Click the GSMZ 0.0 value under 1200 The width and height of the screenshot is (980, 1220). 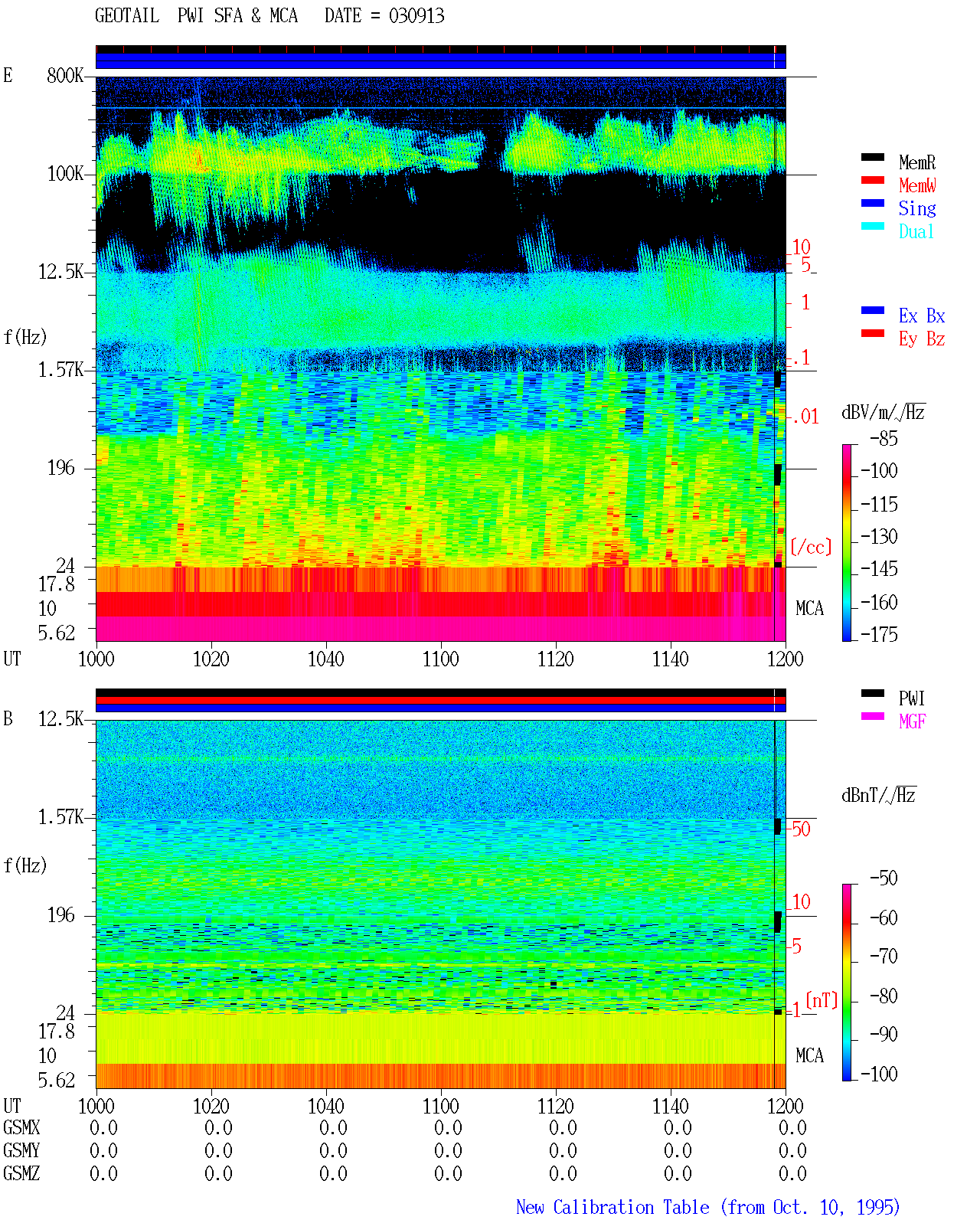(792, 1173)
